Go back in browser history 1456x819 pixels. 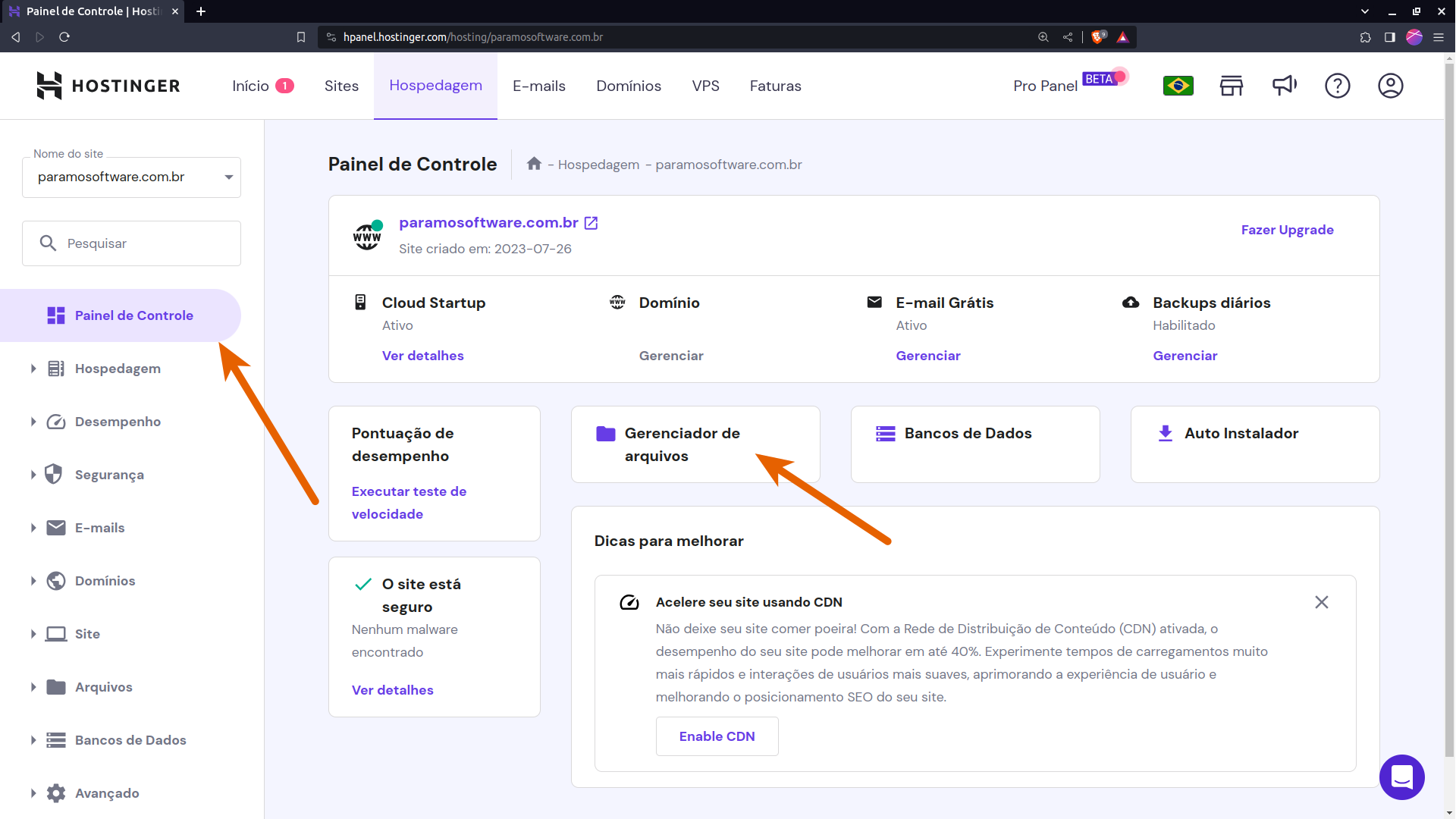pos(16,36)
